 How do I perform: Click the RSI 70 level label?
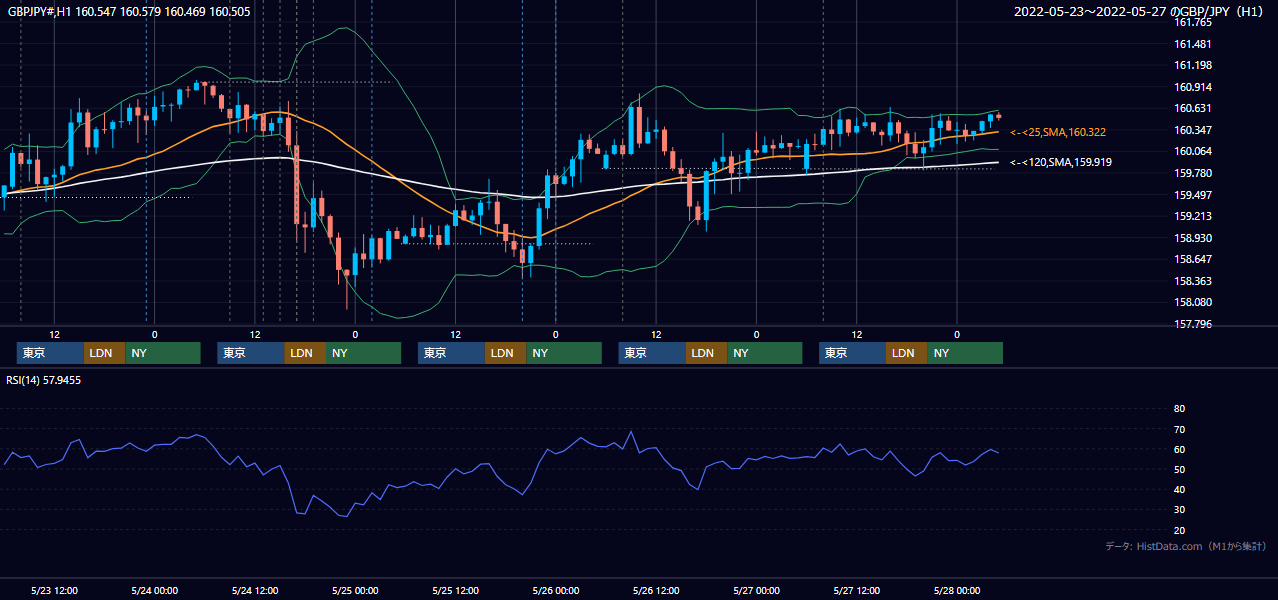1179,429
